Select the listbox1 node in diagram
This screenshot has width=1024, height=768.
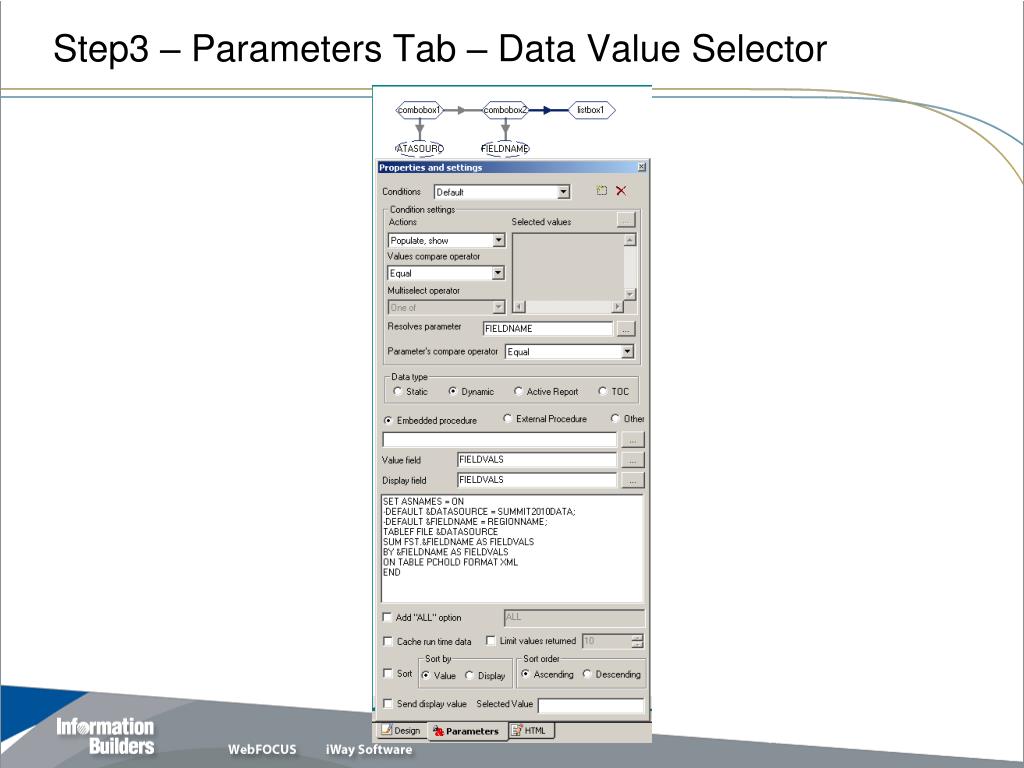click(591, 110)
